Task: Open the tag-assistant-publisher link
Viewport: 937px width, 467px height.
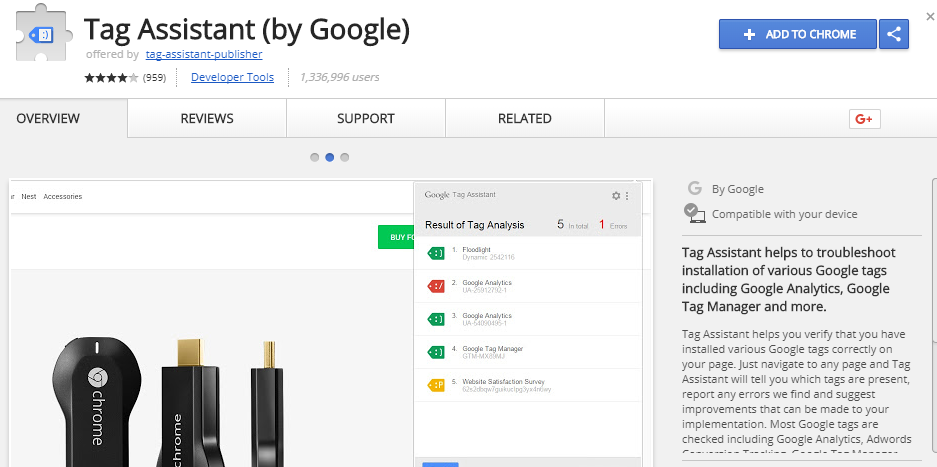Action: [x=204, y=54]
